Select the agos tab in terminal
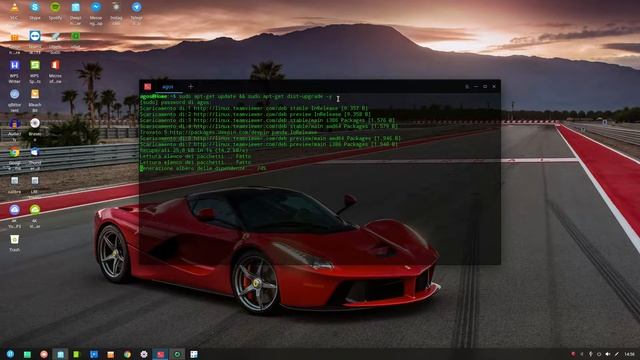 point(168,87)
